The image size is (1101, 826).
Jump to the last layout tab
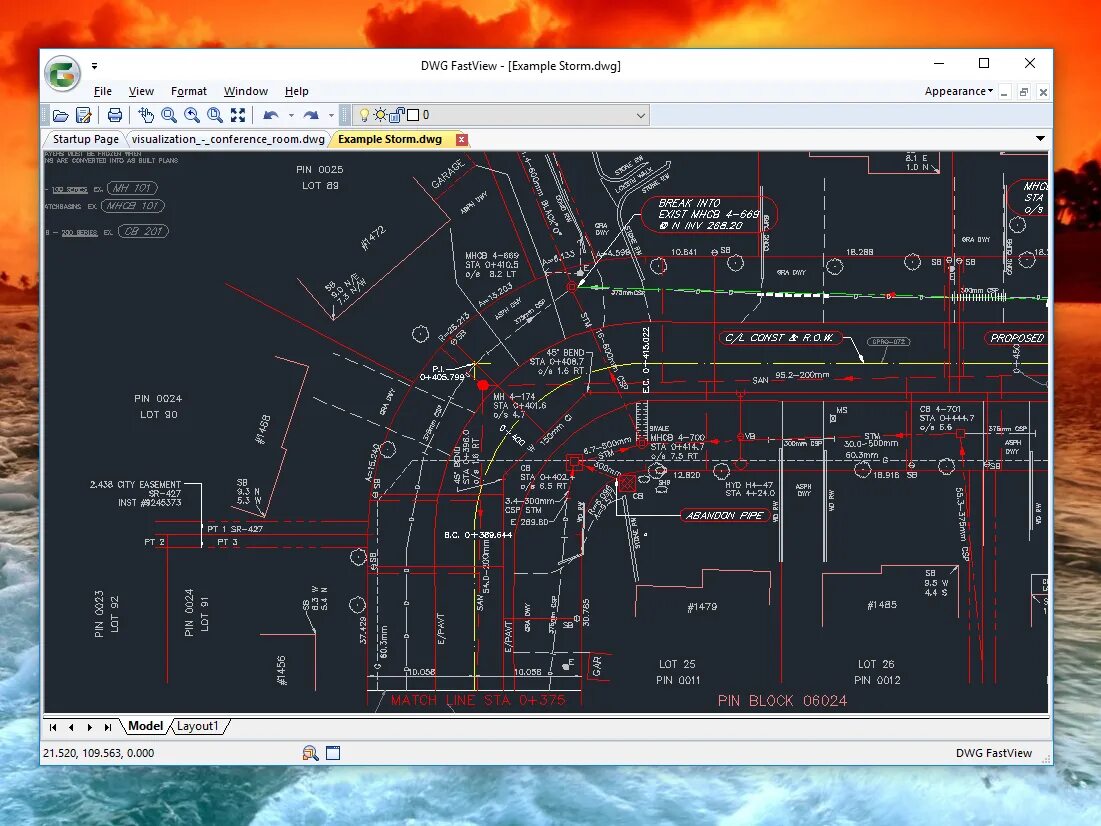(107, 727)
